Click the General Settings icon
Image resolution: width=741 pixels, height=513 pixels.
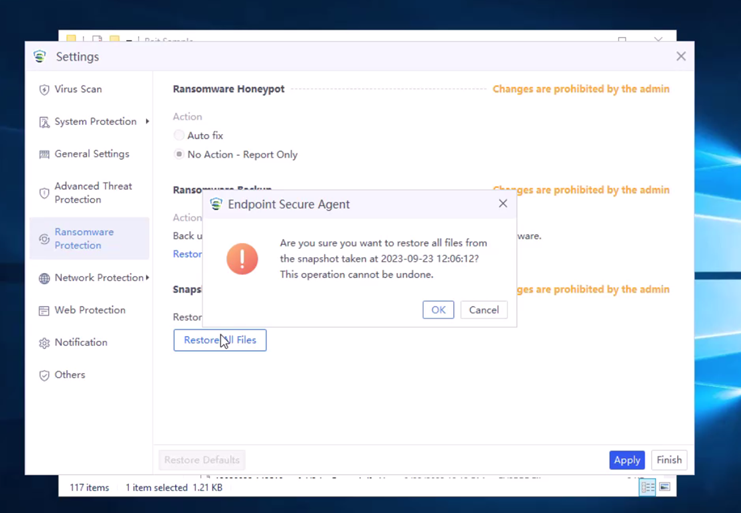tap(44, 155)
